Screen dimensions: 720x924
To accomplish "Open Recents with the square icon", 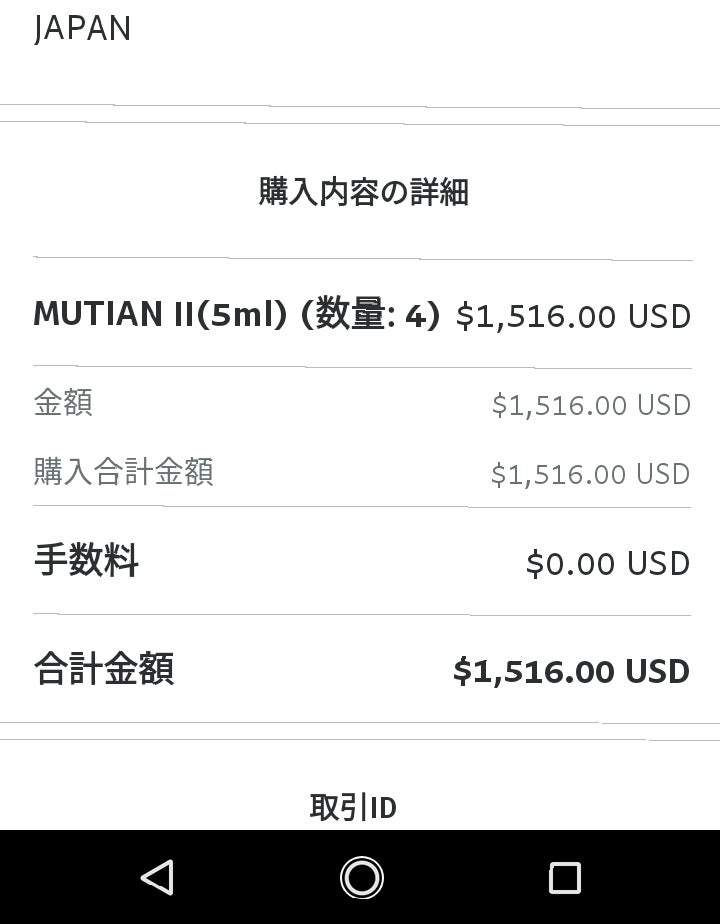I will (564, 877).
